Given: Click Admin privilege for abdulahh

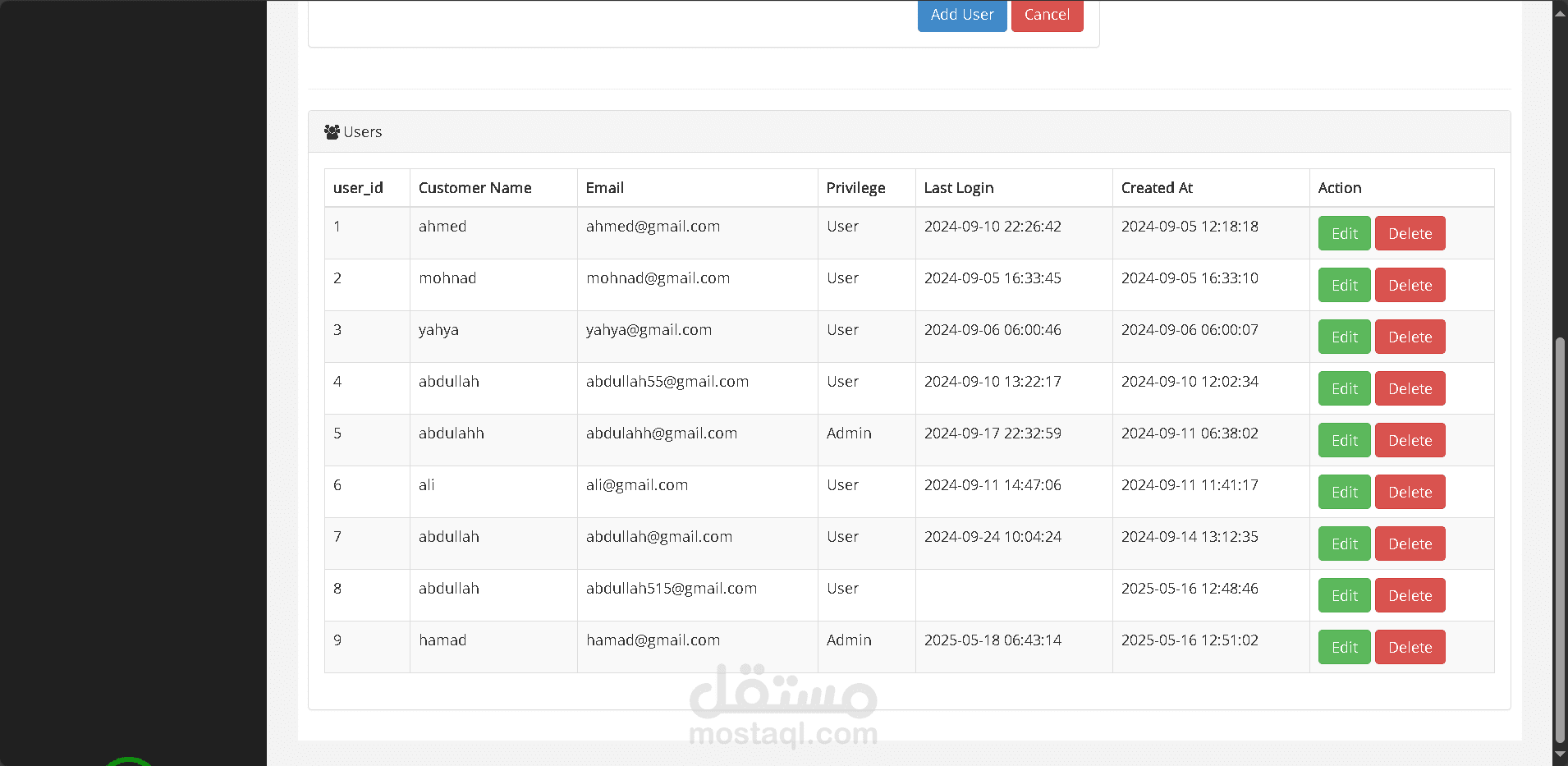Looking at the screenshot, I should tap(849, 433).
